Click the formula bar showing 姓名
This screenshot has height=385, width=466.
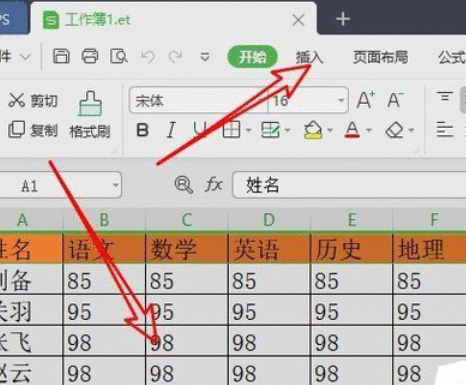[x=349, y=185]
